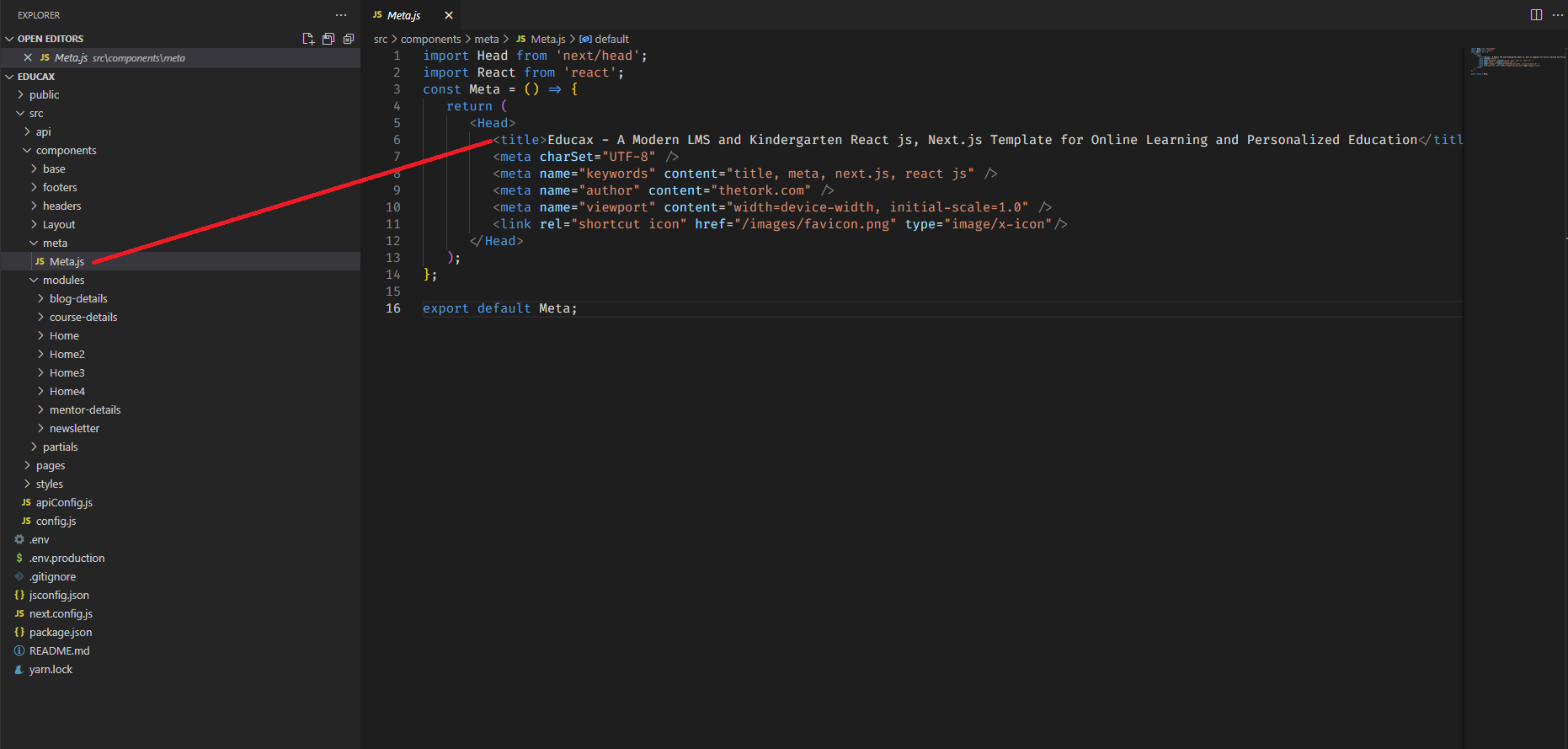
Task: Collapse the EDUCAX project section
Action: 36,76
